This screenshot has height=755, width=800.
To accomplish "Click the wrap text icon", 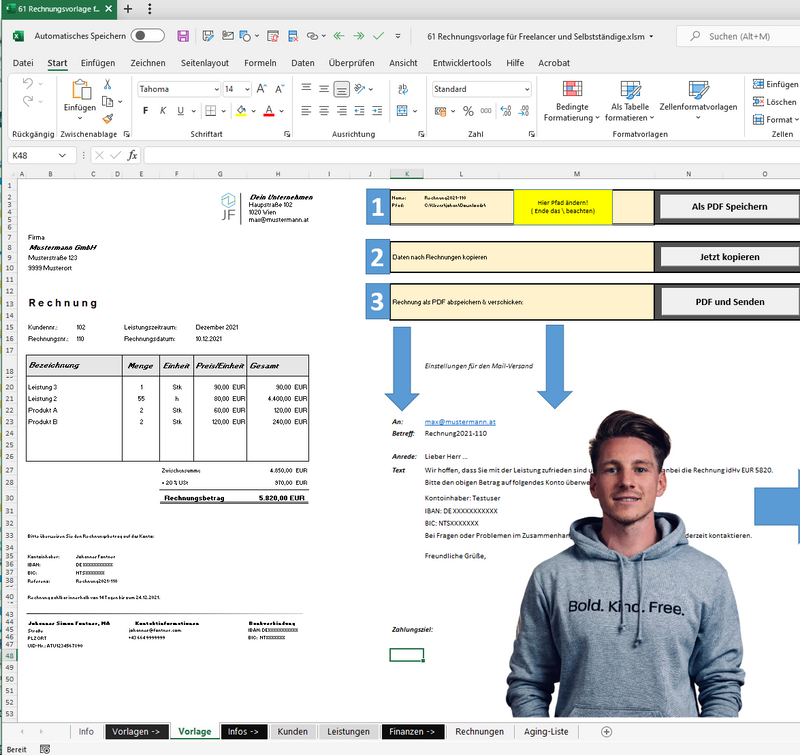I will (x=403, y=89).
